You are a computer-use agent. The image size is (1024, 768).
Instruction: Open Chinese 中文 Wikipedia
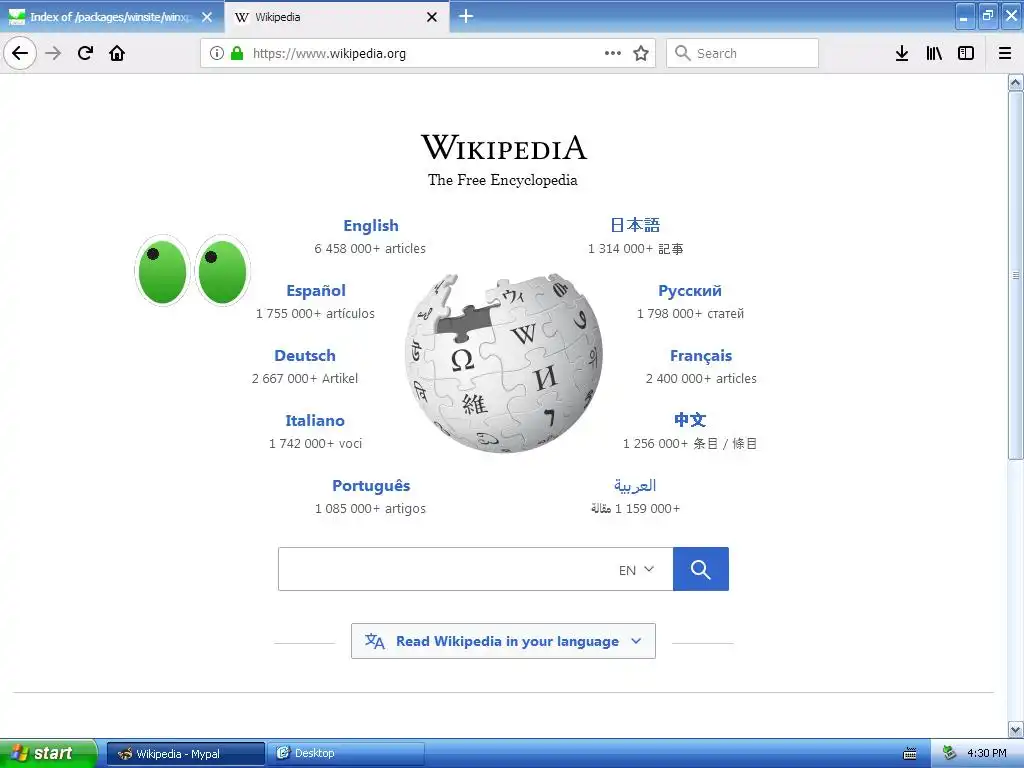(x=690, y=420)
